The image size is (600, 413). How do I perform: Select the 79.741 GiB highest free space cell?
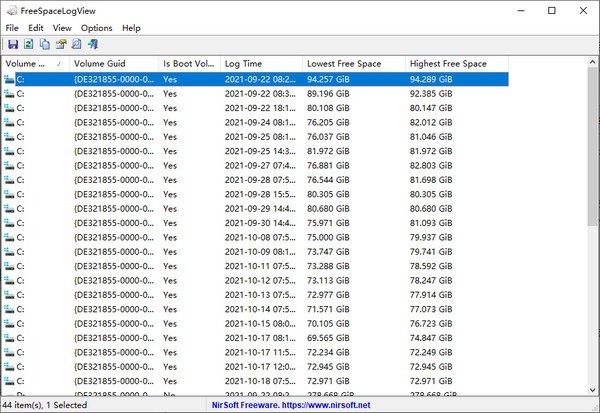point(431,251)
